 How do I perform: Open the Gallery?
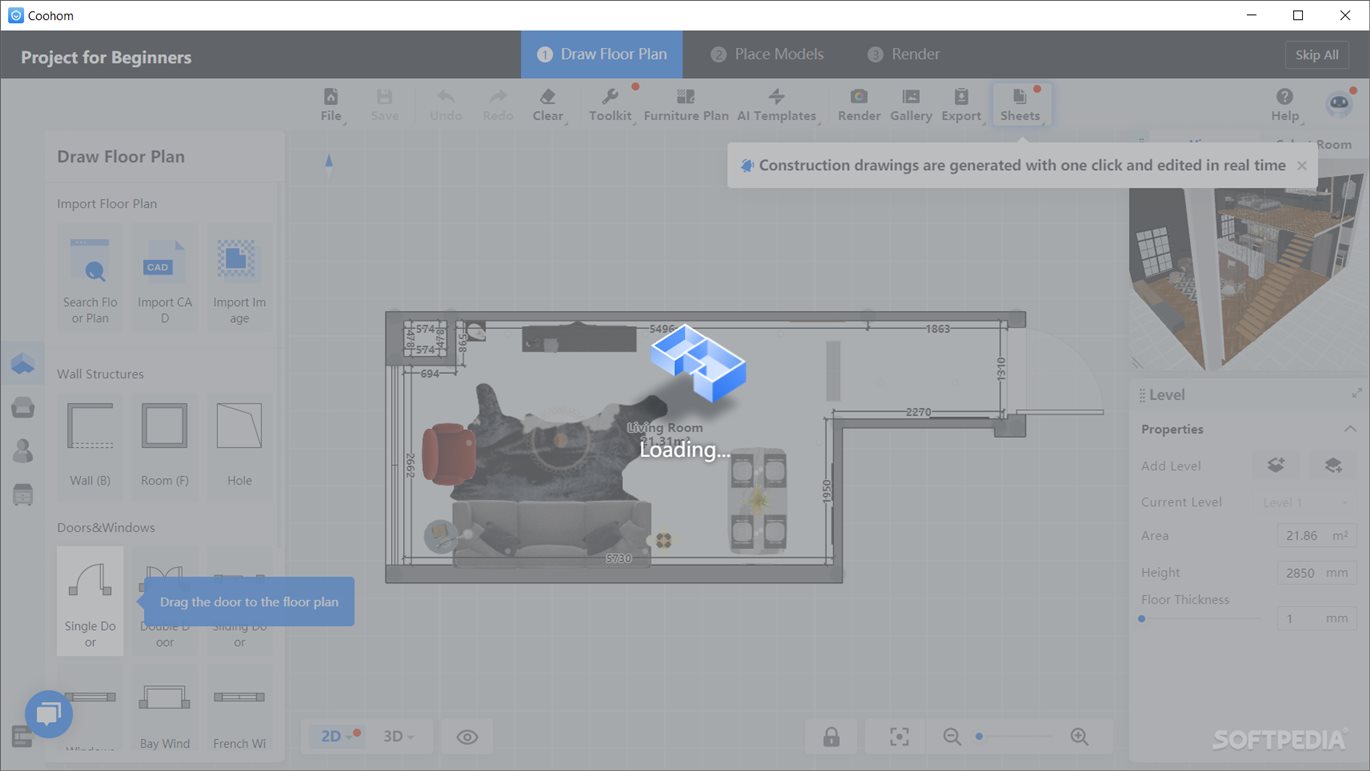pyautogui.click(x=911, y=104)
